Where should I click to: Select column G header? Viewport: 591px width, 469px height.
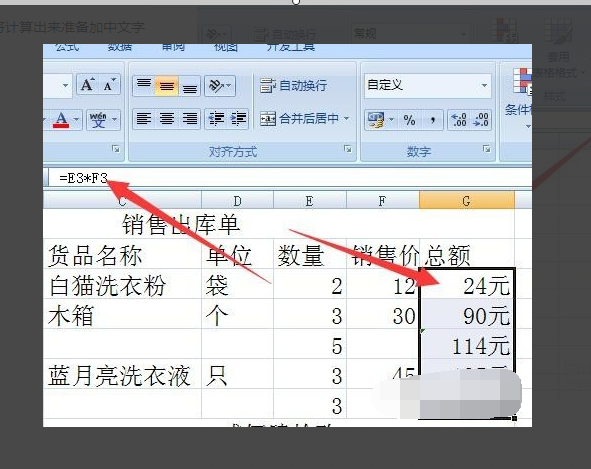click(x=467, y=200)
